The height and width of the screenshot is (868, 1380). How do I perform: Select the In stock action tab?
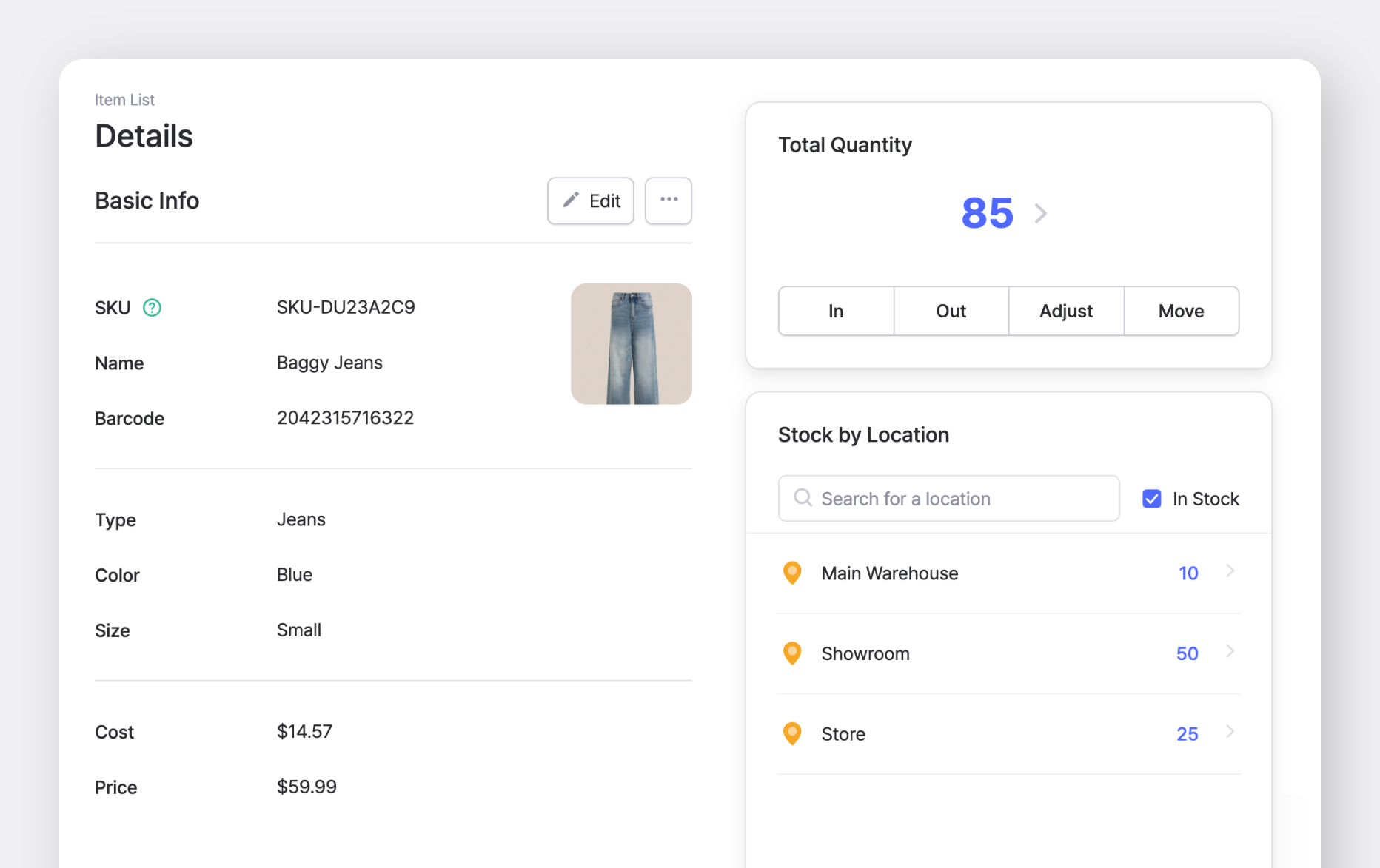[835, 311]
